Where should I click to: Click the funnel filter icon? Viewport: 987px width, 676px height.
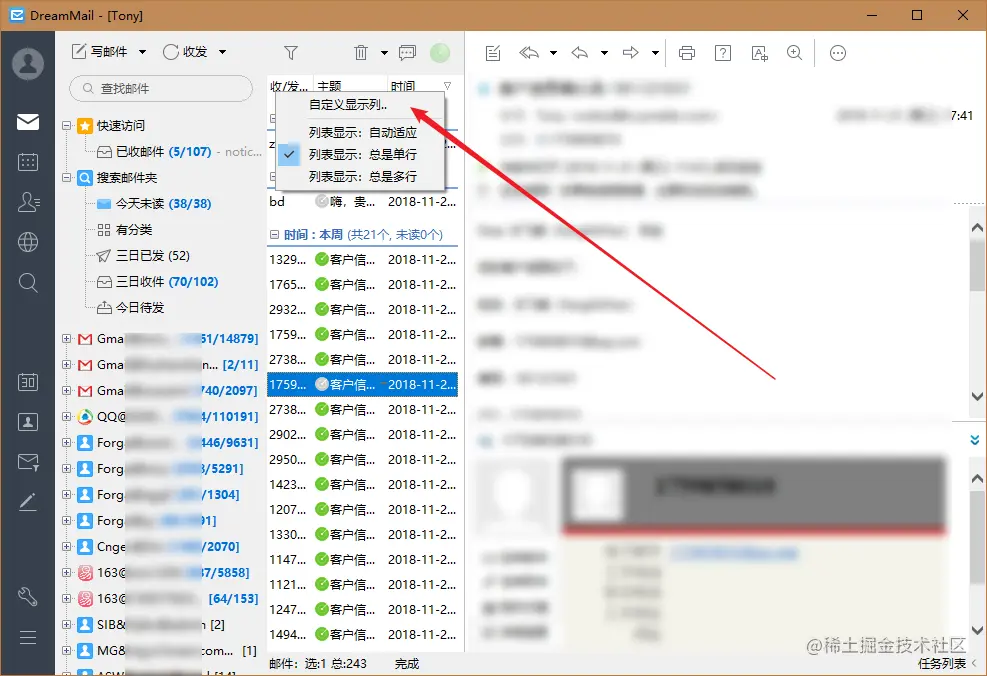click(290, 53)
